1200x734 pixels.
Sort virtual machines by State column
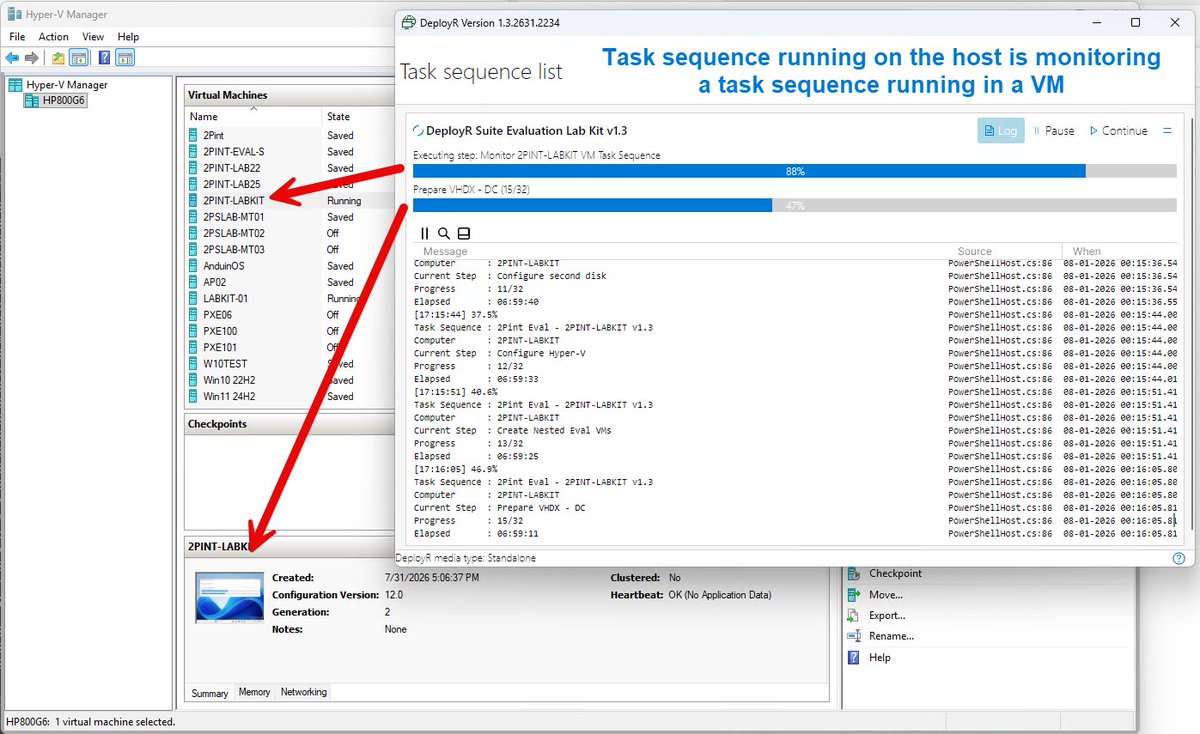358,117
